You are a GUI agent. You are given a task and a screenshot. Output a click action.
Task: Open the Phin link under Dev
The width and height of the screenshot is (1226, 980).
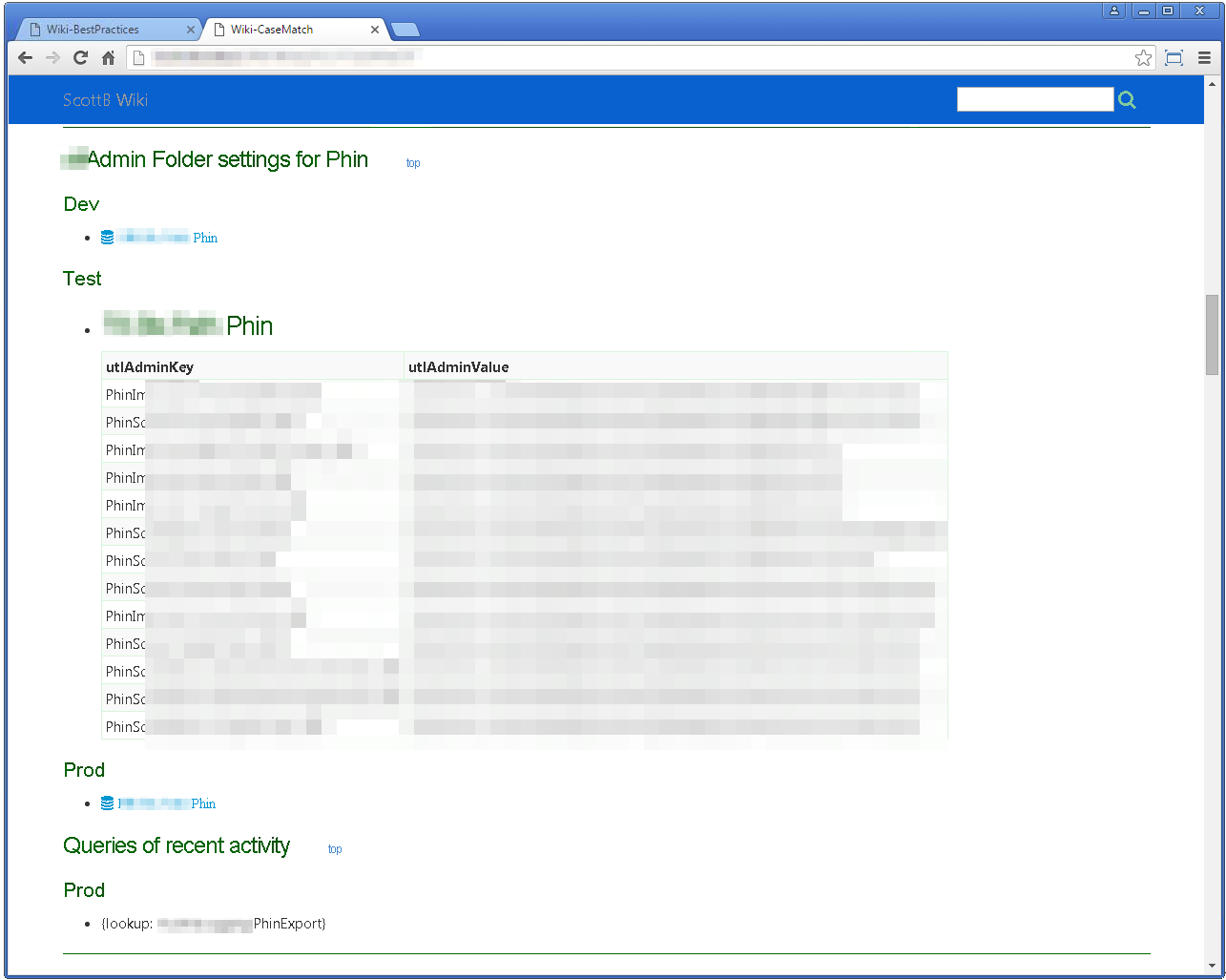[204, 238]
